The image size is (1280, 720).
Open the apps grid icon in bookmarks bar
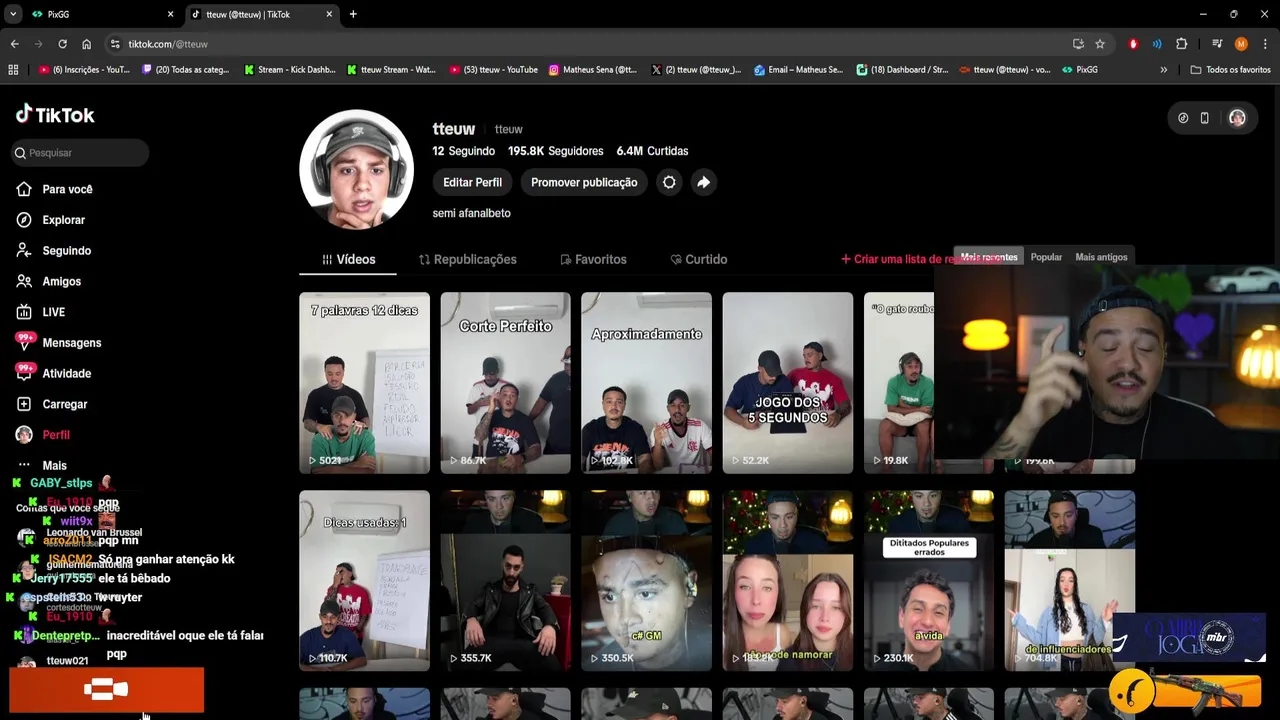point(13,70)
